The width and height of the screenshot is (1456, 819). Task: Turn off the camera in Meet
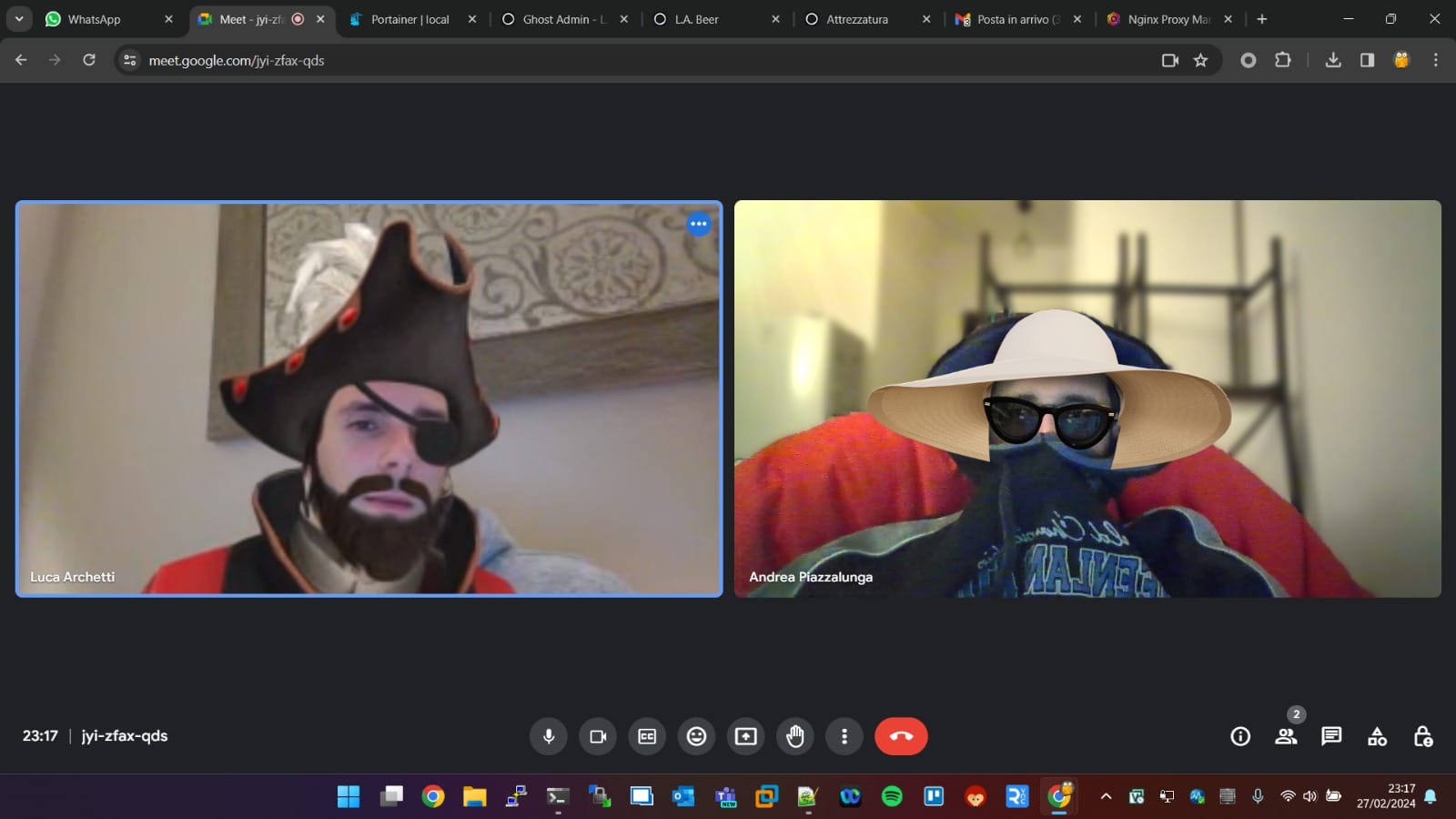click(x=598, y=736)
